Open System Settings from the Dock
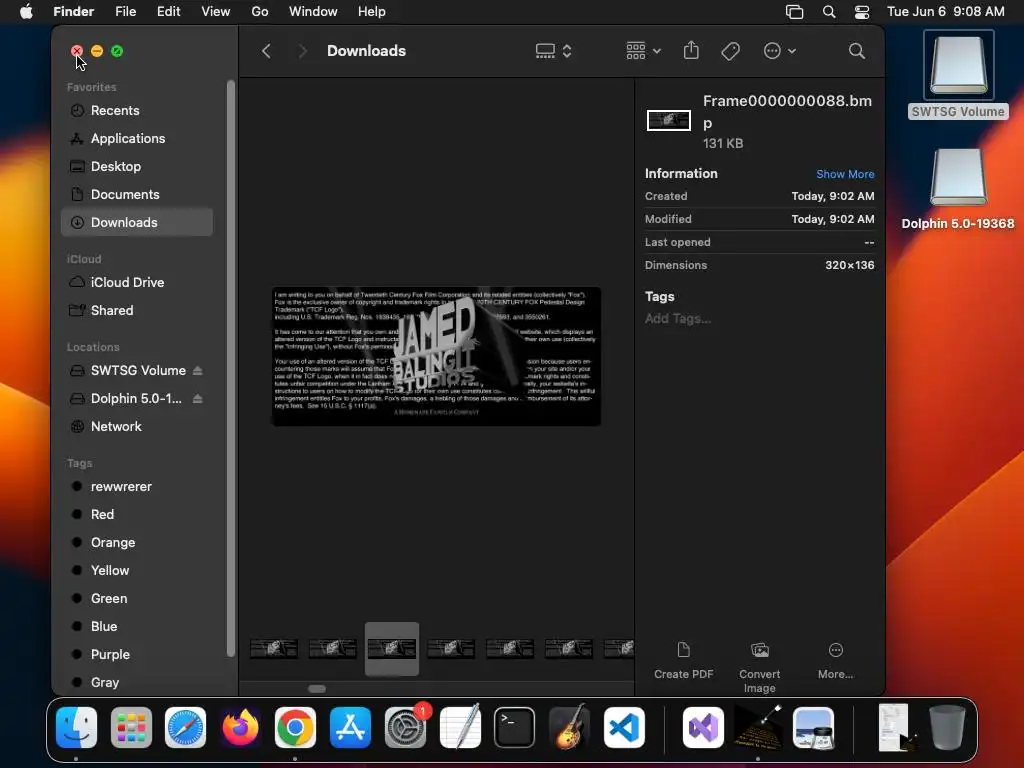 [x=405, y=728]
